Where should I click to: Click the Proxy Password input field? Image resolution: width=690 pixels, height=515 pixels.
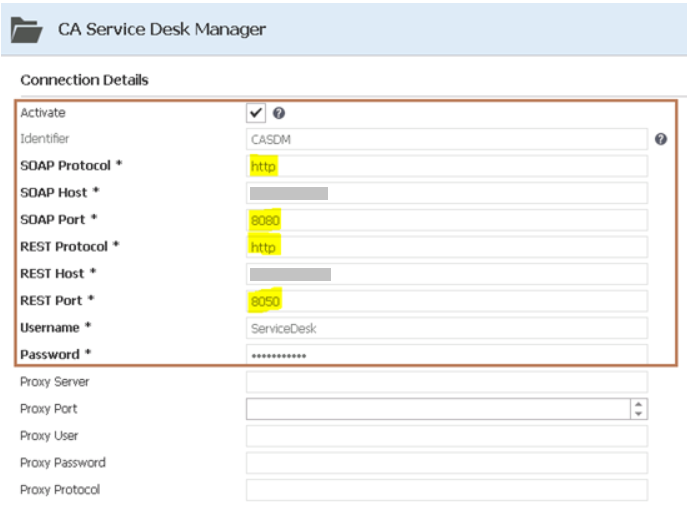447,463
